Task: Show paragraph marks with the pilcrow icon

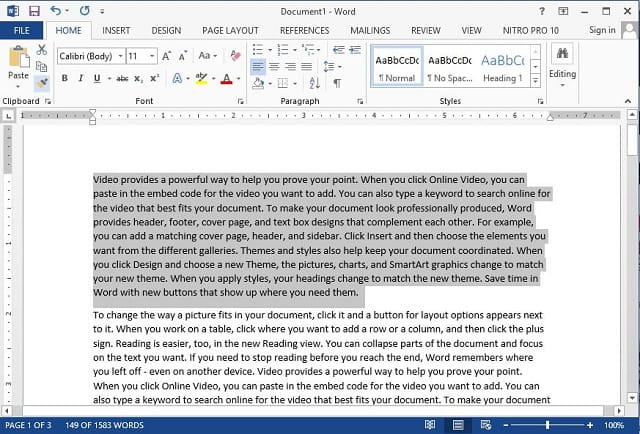Action: [x=337, y=83]
